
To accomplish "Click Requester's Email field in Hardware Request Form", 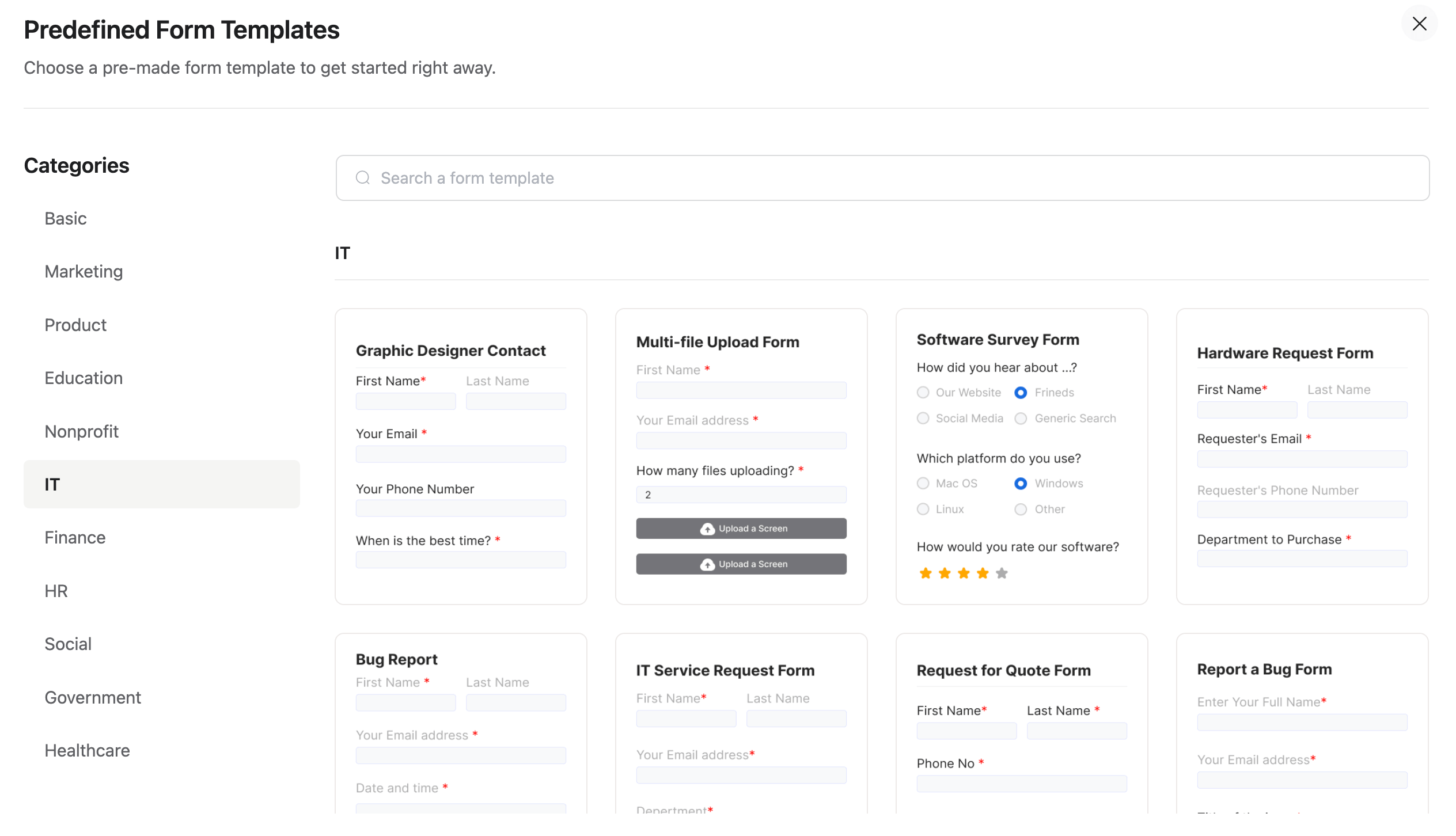I will [1302, 459].
